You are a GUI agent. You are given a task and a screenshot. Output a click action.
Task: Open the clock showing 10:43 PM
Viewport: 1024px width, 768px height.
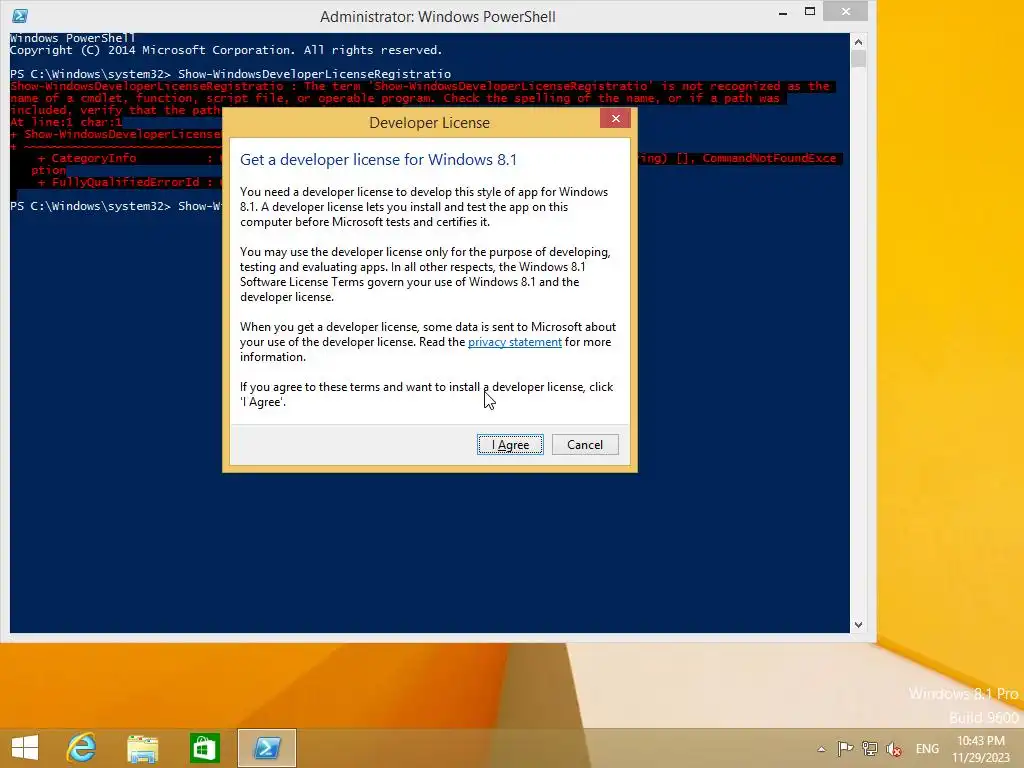coord(981,749)
